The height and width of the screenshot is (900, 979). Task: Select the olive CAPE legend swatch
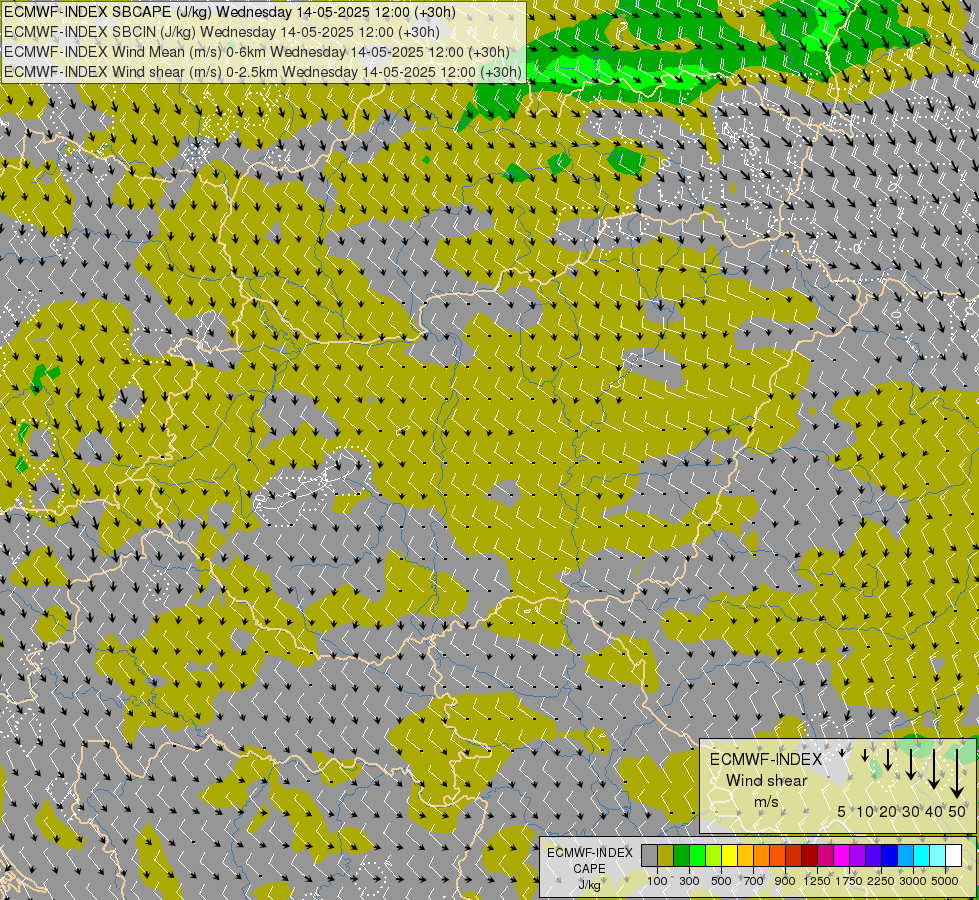666,855
